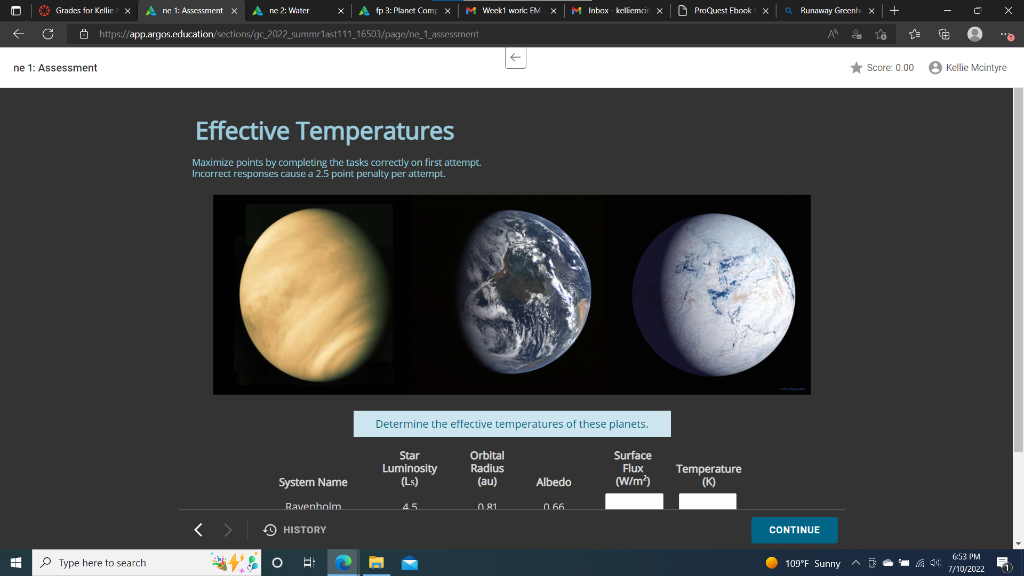The width and height of the screenshot is (1024, 576).
Task: Click the 'System Name' column header
Action: coord(313,482)
